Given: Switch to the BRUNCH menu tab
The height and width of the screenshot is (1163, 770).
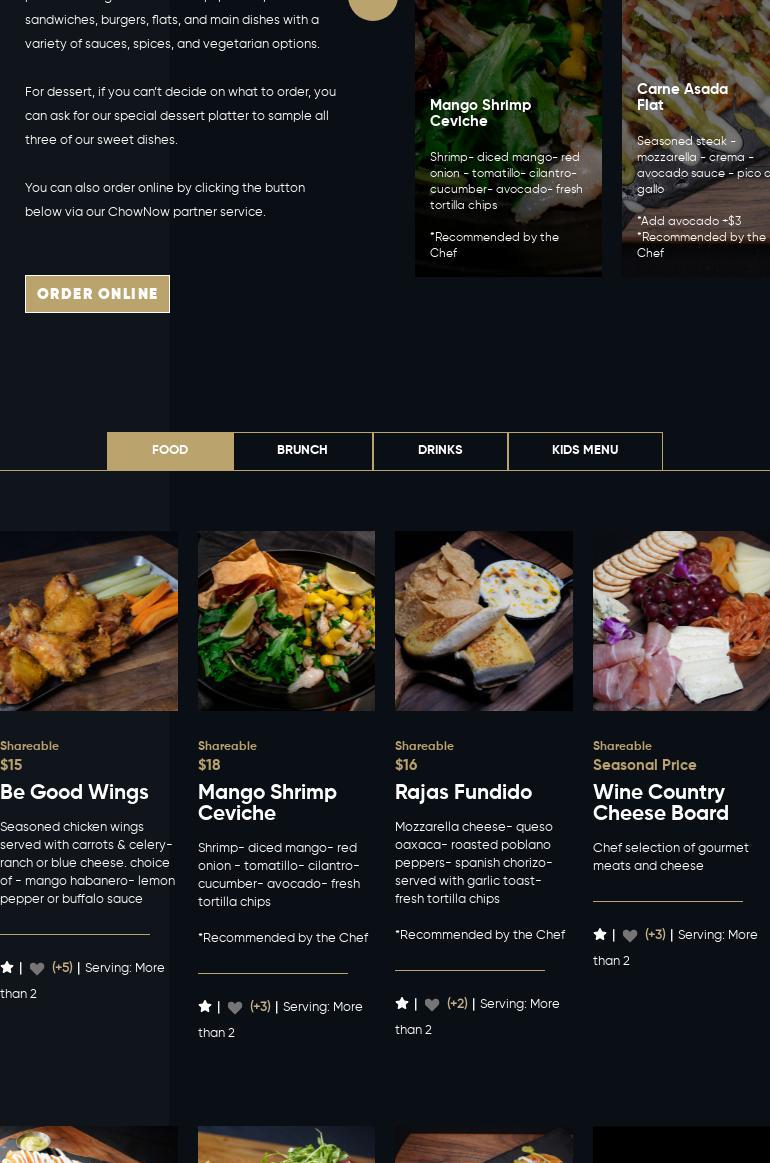Looking at the screenshot, I should [x=303, y=450].
